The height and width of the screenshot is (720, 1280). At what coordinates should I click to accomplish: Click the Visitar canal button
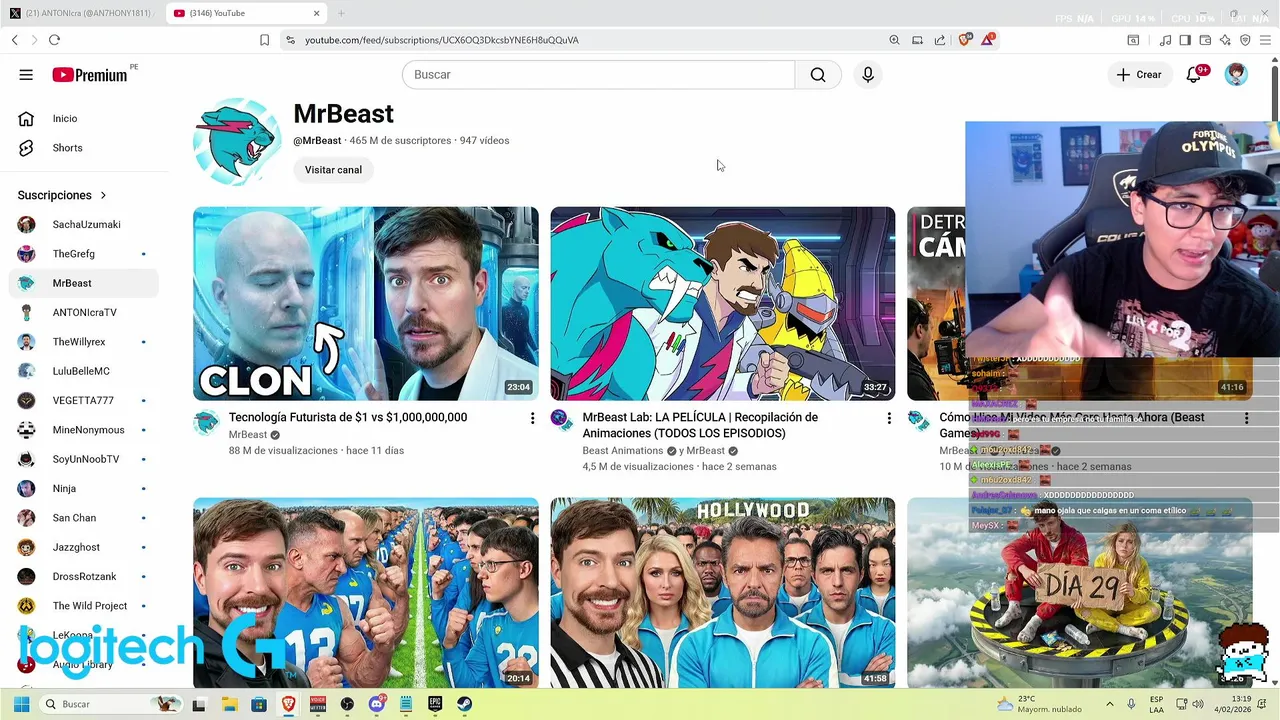point(333,170)
